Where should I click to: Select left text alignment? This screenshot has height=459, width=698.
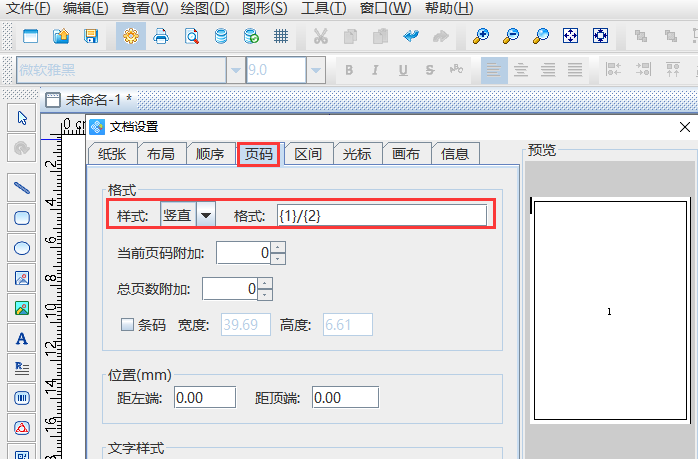pos(494,70)
